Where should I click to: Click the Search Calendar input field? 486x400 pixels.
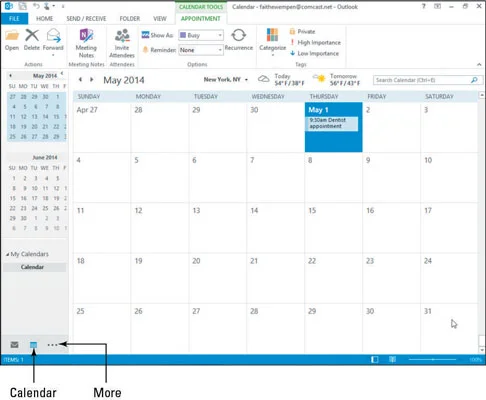point(422,80)
